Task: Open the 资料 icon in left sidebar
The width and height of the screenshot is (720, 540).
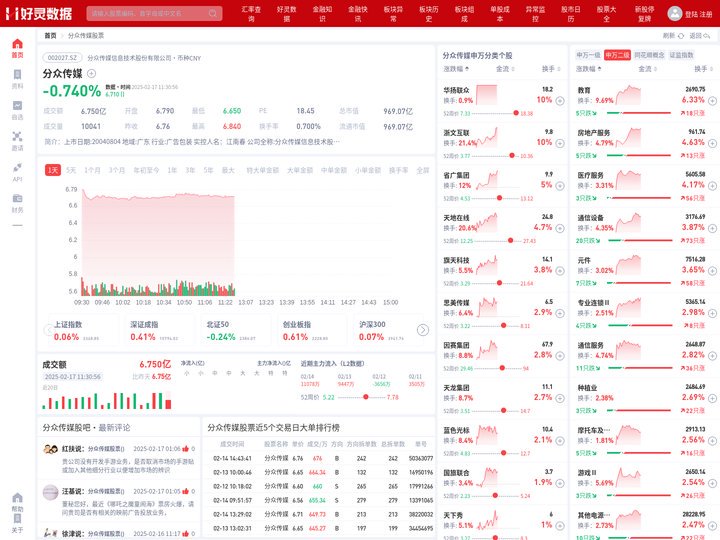Action: tap(17, 79)
